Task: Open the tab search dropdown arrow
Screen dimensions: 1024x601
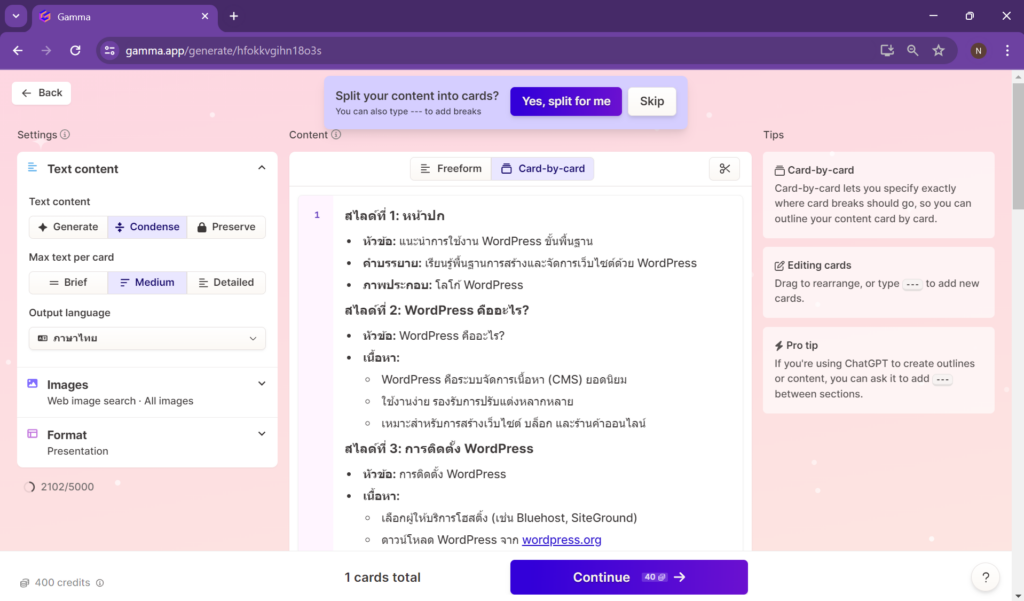Action: (x=16, y=16)
